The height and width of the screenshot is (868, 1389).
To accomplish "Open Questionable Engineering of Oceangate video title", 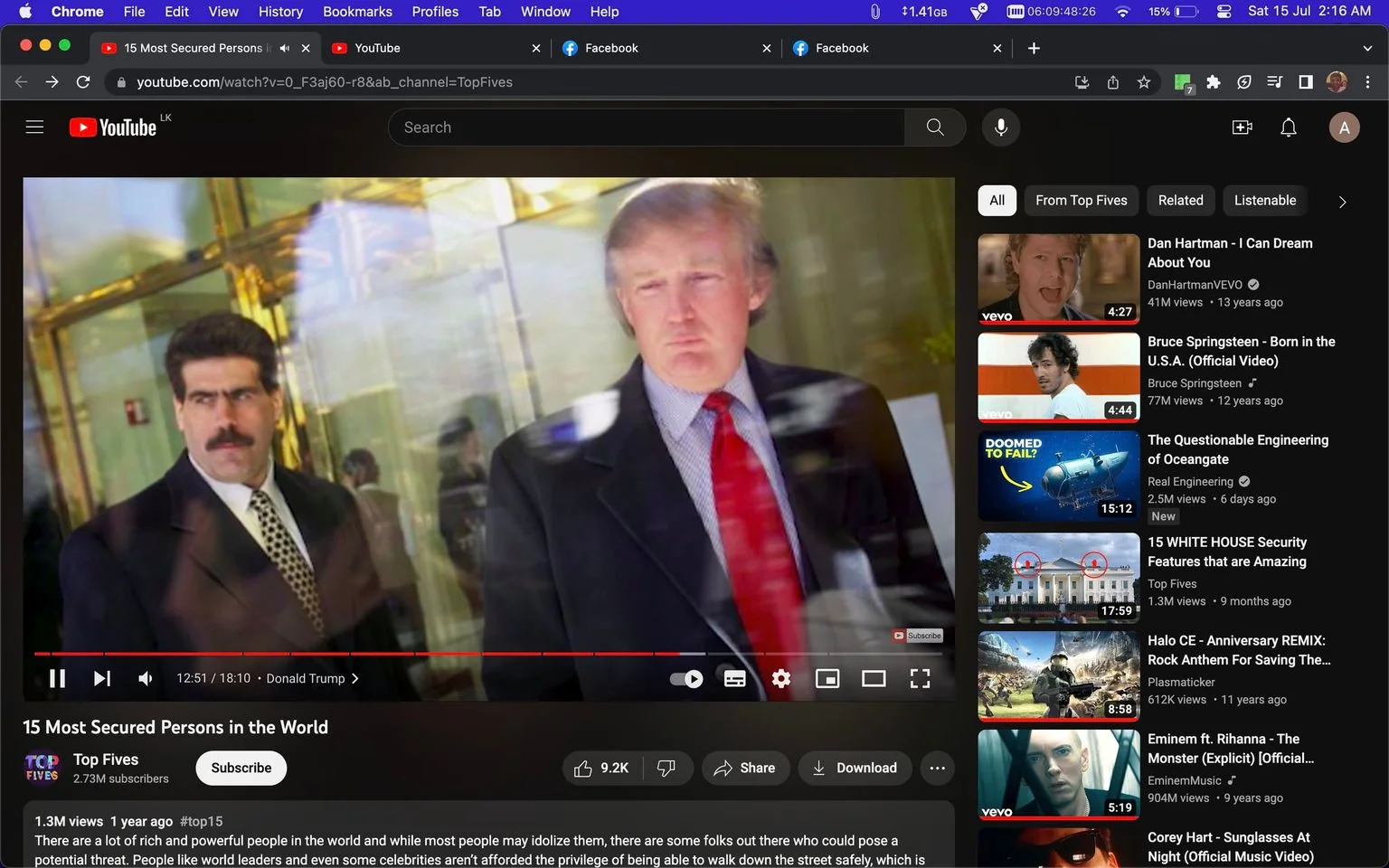I will [x=1238, y=449].
